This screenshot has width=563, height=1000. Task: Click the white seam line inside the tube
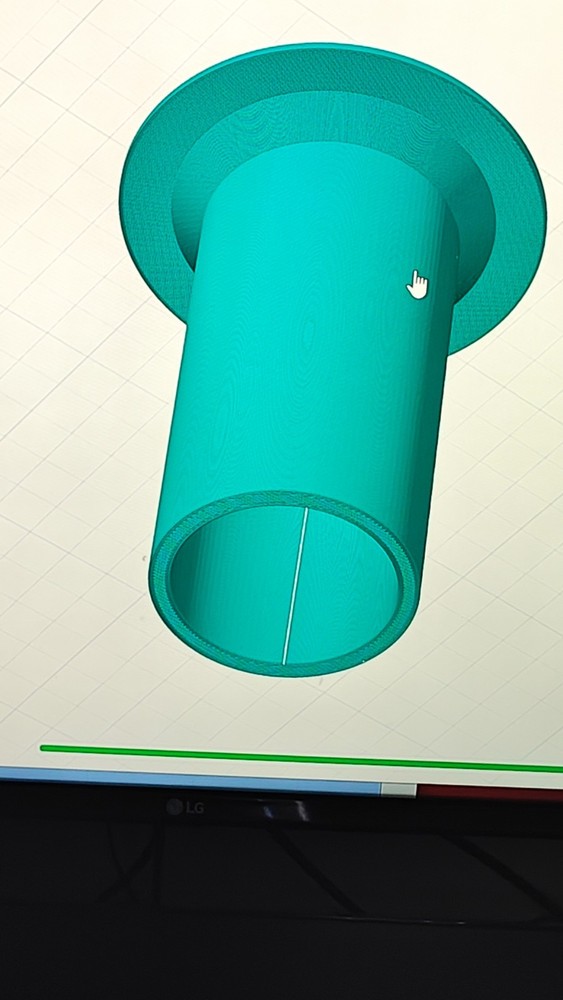tap(295, 585)
